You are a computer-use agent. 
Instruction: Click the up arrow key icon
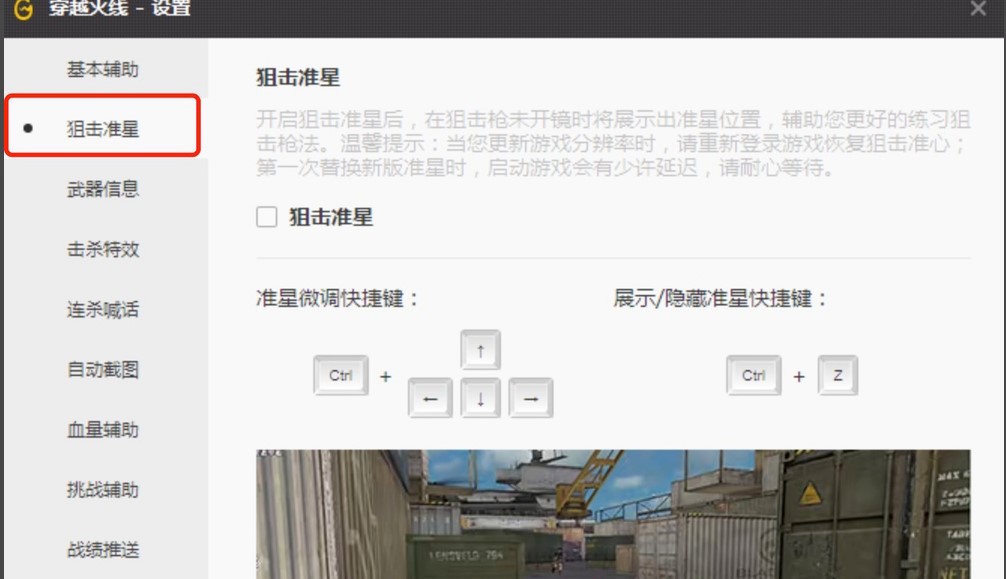pyautogui.click(x=481, y=350)
